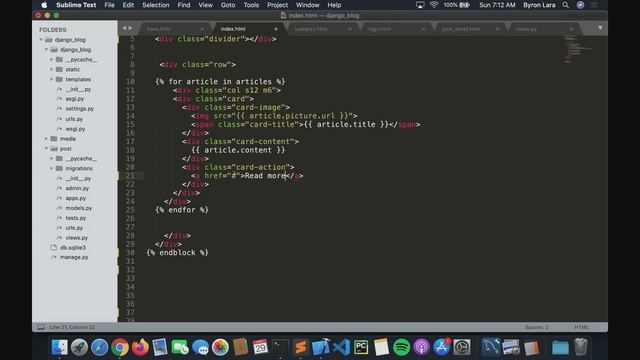Open the Photos app in the dock

(220, 347)
